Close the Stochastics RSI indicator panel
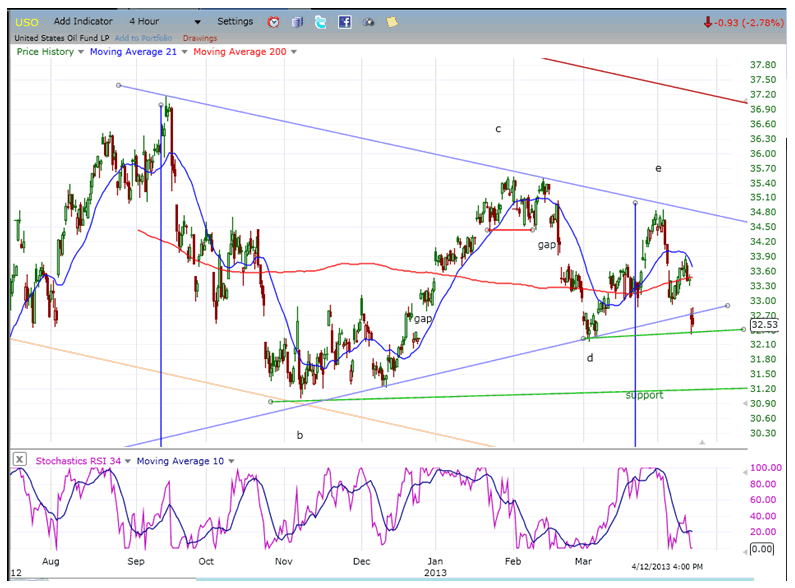Viewport: 795px width, 588px height. pos(19,460)
